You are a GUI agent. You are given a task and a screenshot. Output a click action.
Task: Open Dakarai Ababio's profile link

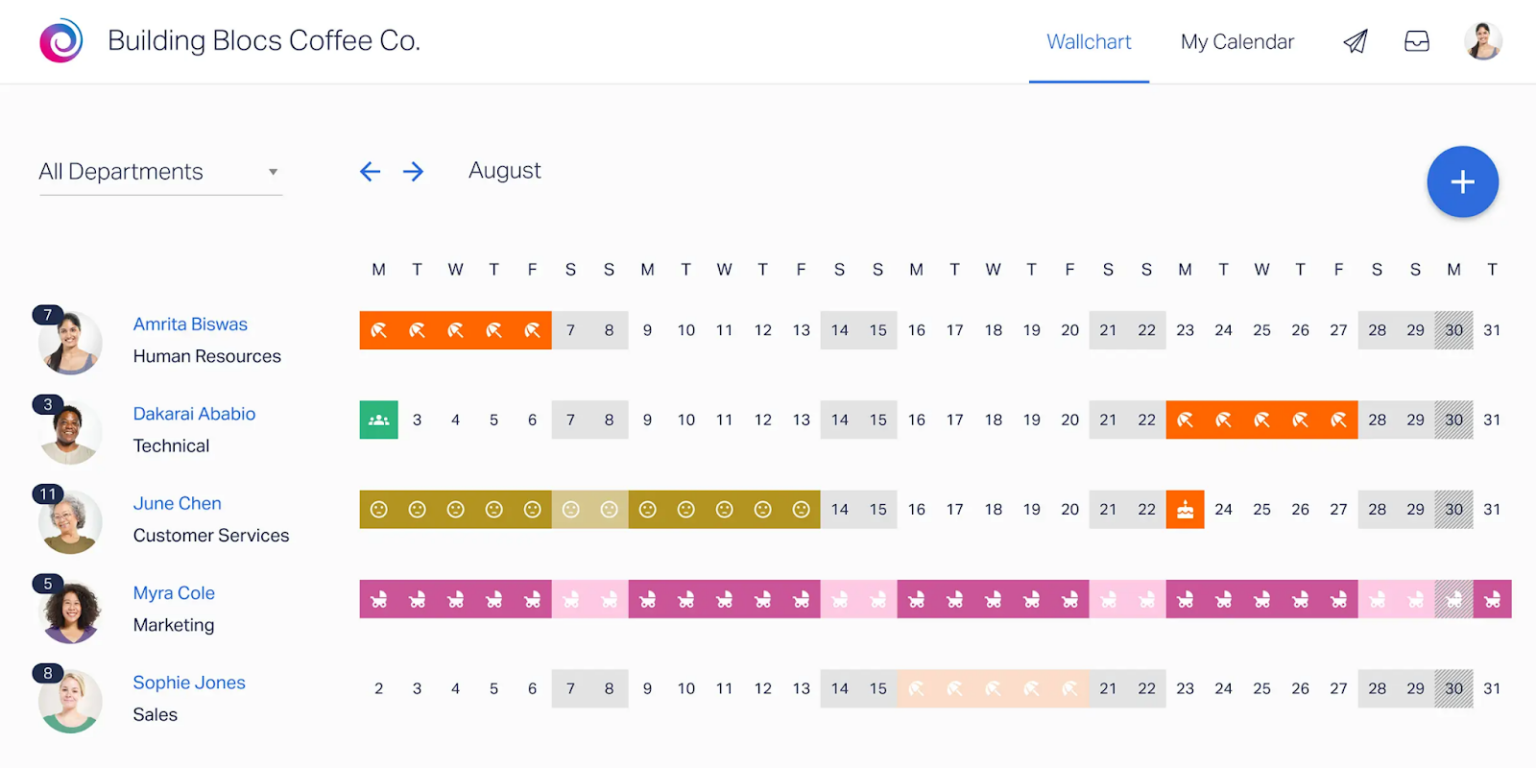click(194, 413)
